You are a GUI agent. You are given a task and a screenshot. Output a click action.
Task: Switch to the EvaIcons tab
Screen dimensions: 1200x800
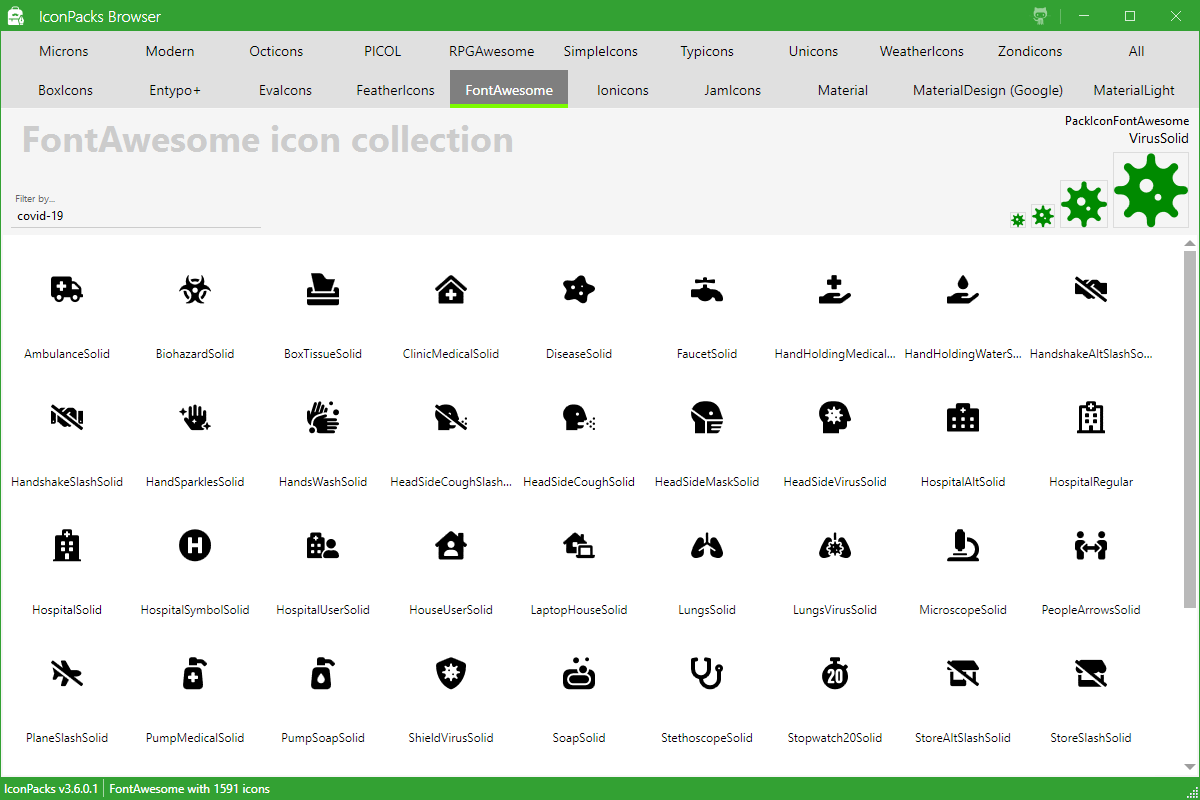285,90
